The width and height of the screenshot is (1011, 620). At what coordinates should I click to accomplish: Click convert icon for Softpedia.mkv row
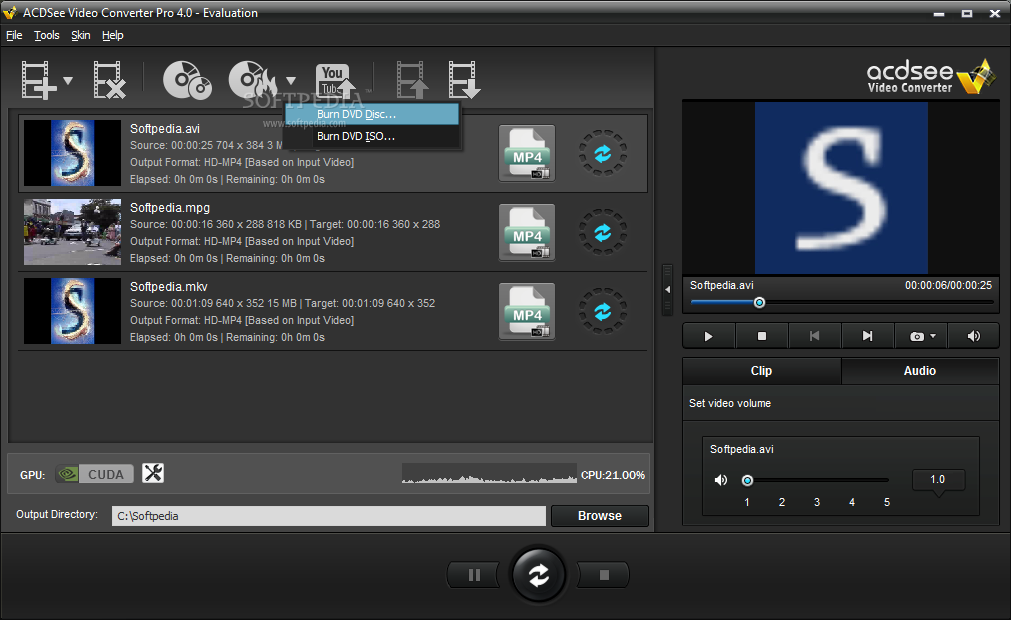coord(602,311)
